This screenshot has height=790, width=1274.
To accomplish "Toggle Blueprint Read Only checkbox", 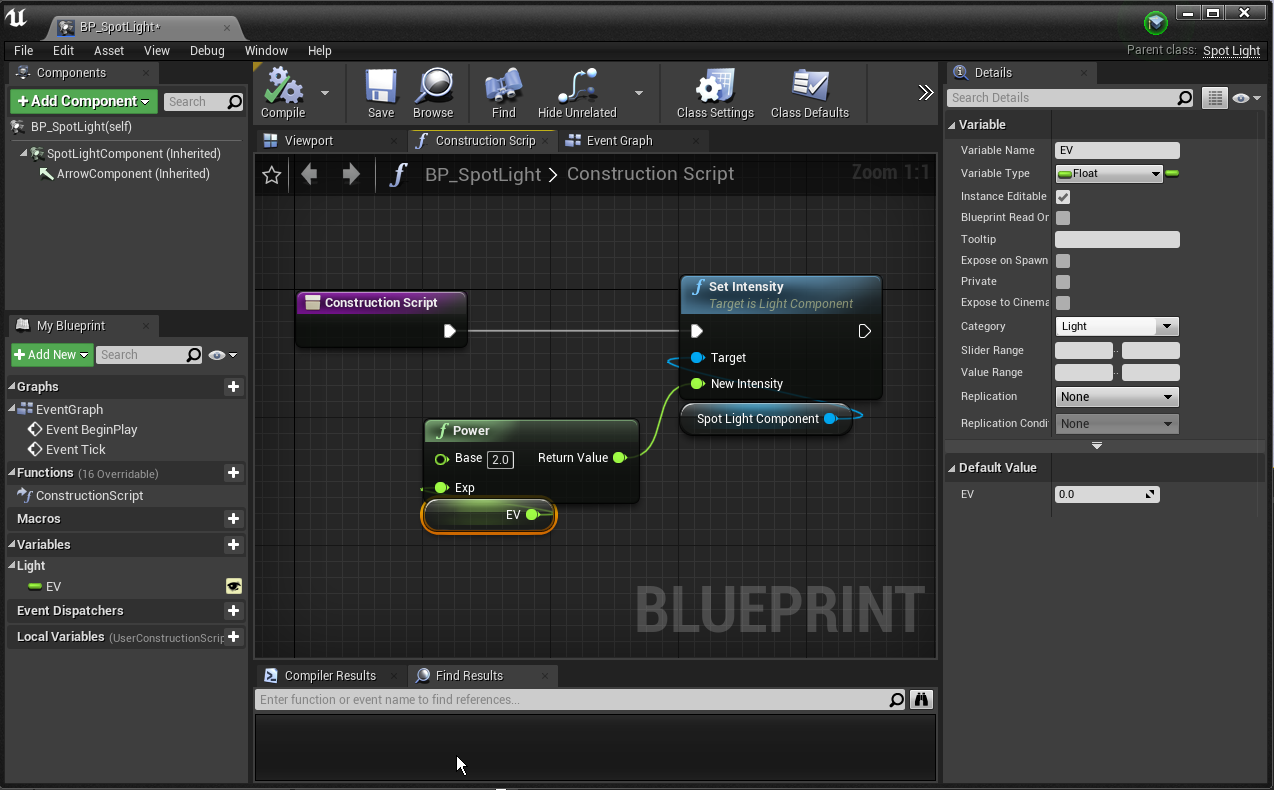I will click(x=1063, y=218).
